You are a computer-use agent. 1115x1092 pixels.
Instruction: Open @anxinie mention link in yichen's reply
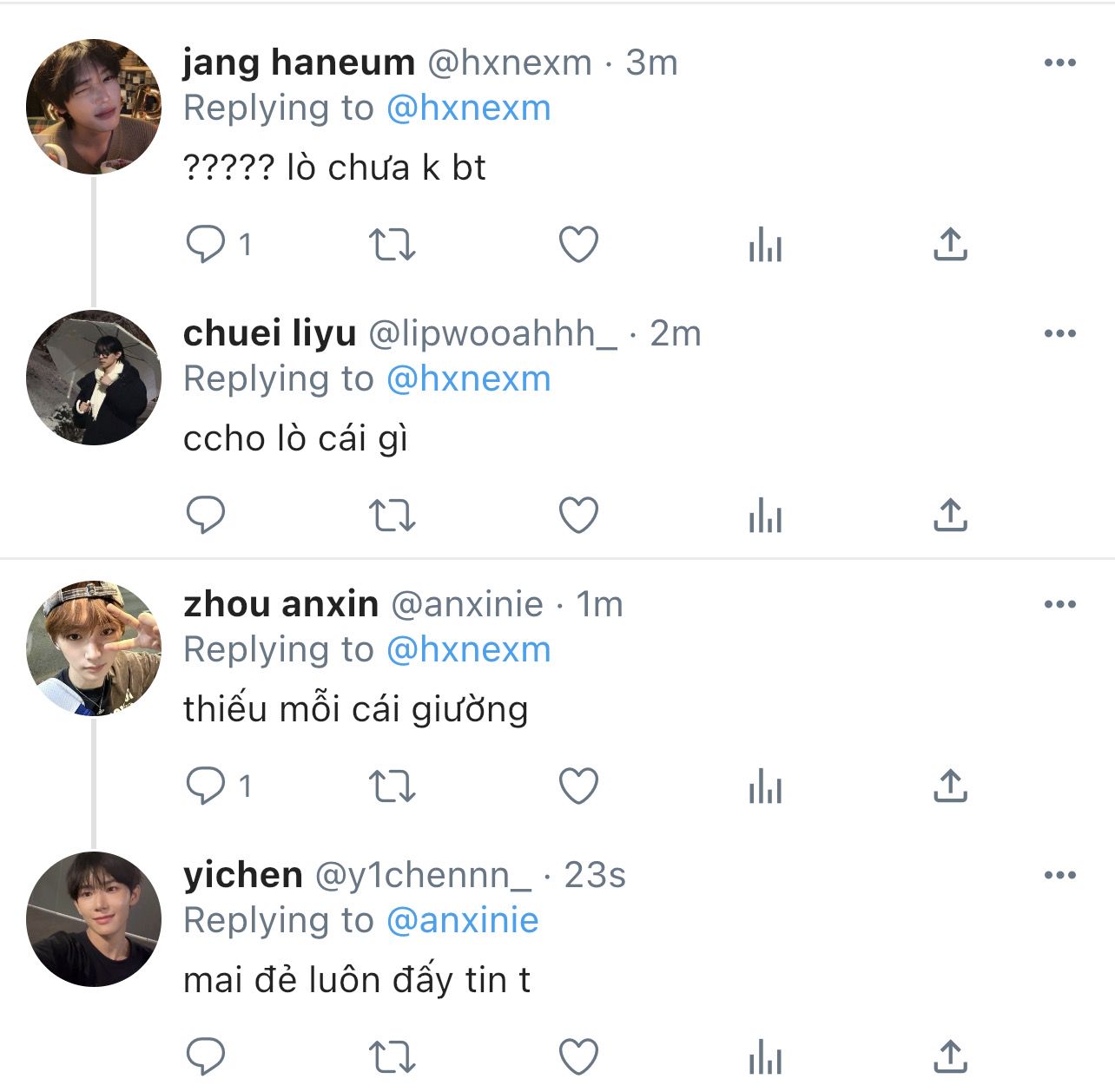point(462,920)
